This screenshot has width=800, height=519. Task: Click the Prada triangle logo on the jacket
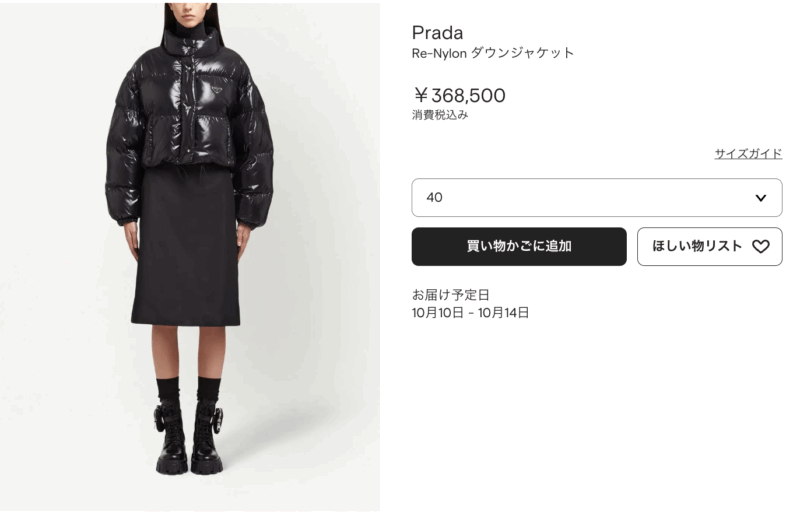point(213,89)
